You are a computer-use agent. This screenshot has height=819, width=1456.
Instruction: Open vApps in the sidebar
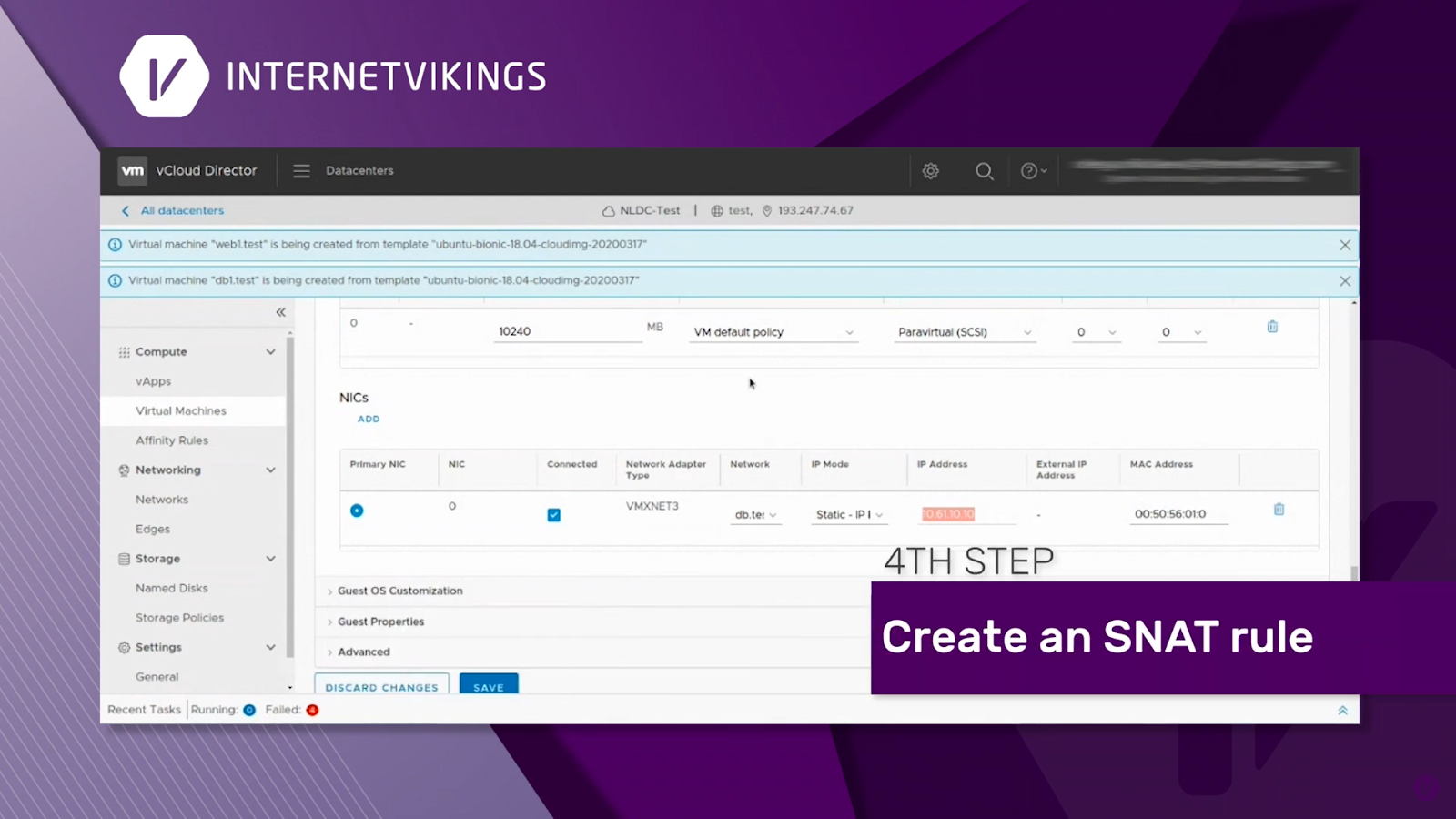click(153, 381)
